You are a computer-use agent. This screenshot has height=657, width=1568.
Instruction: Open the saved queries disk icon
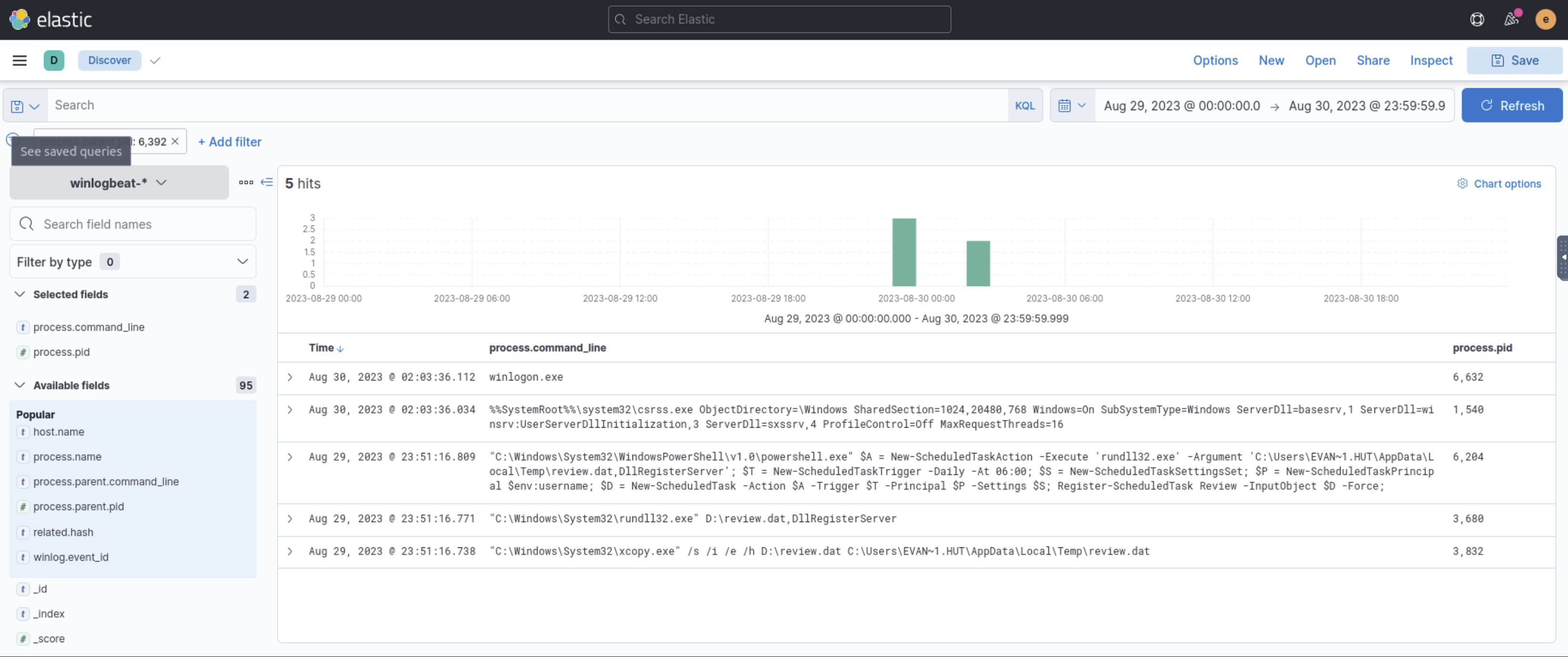[x=25, y=106]
